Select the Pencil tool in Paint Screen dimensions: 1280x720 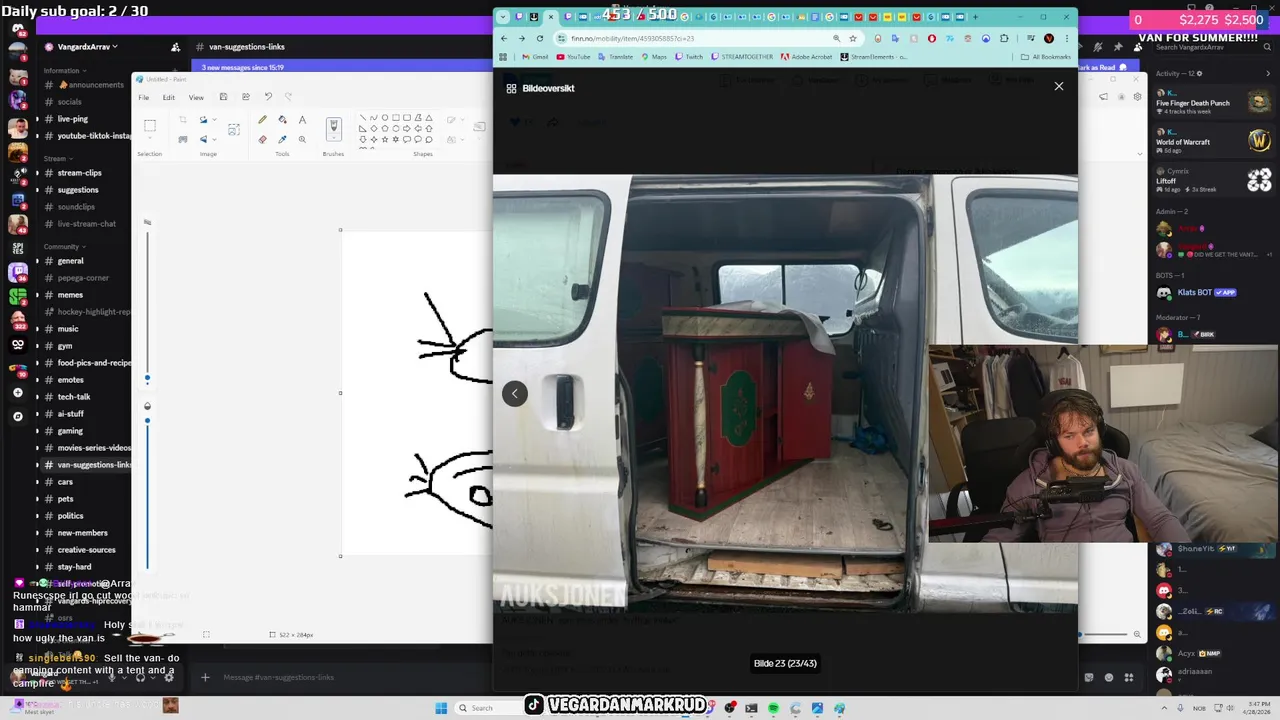(x=262, y=119)
